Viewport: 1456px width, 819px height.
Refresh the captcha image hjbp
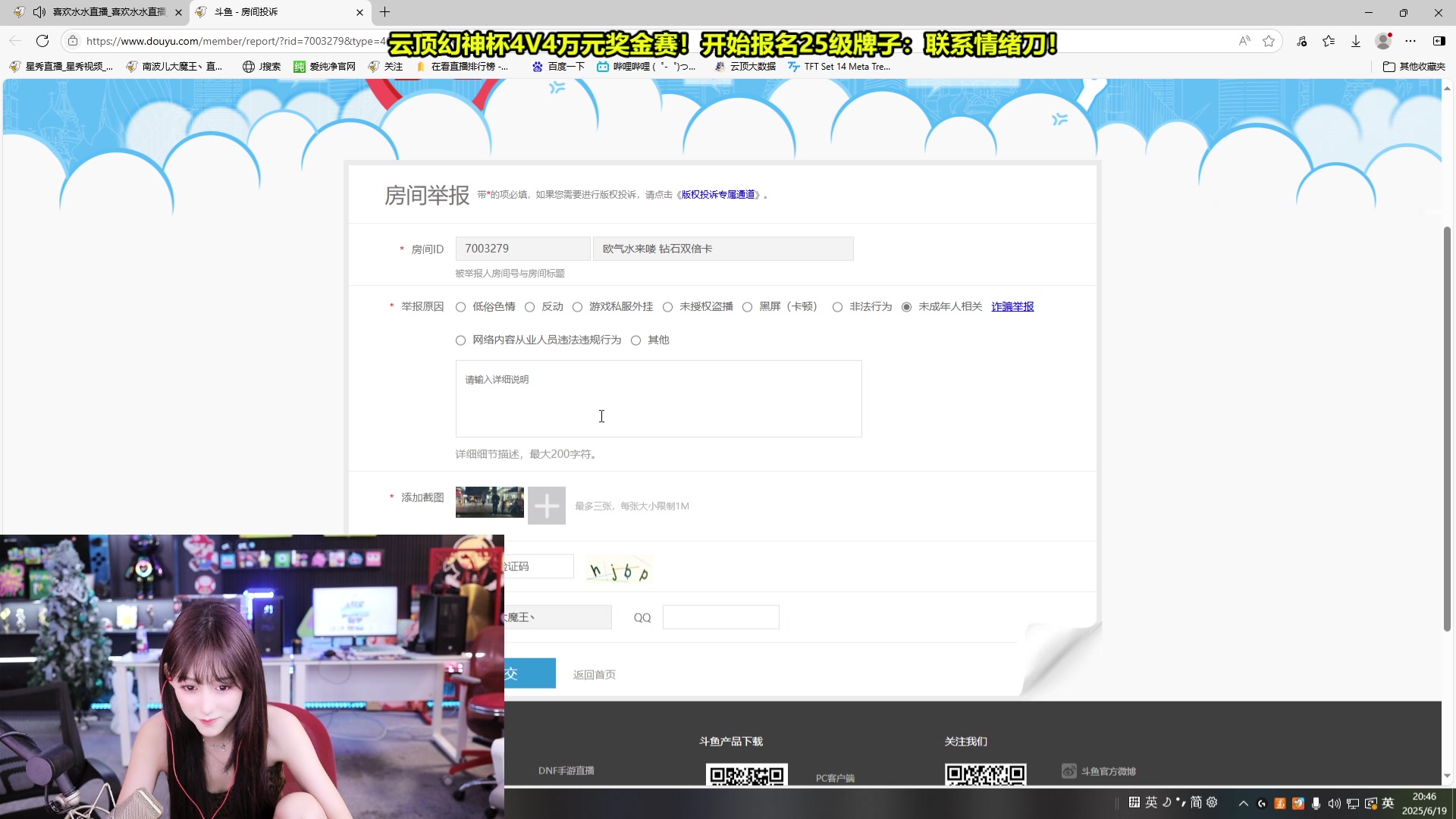620,570
